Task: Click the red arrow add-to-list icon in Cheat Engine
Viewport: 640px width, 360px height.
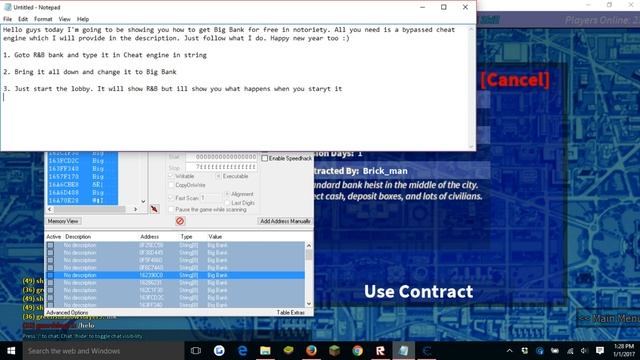Action: coord(154,209)
